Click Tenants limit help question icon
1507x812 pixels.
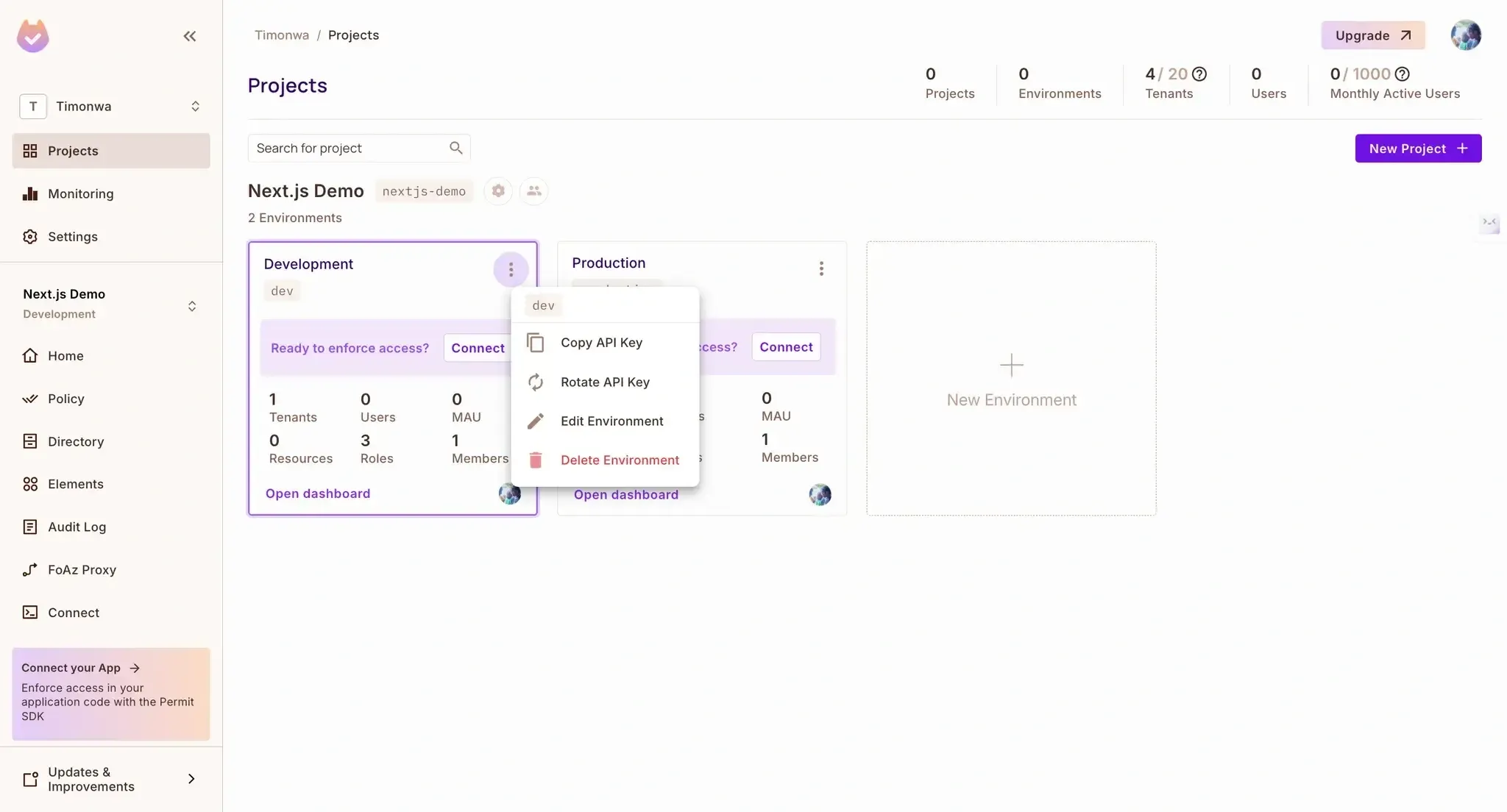(1199, 74)
